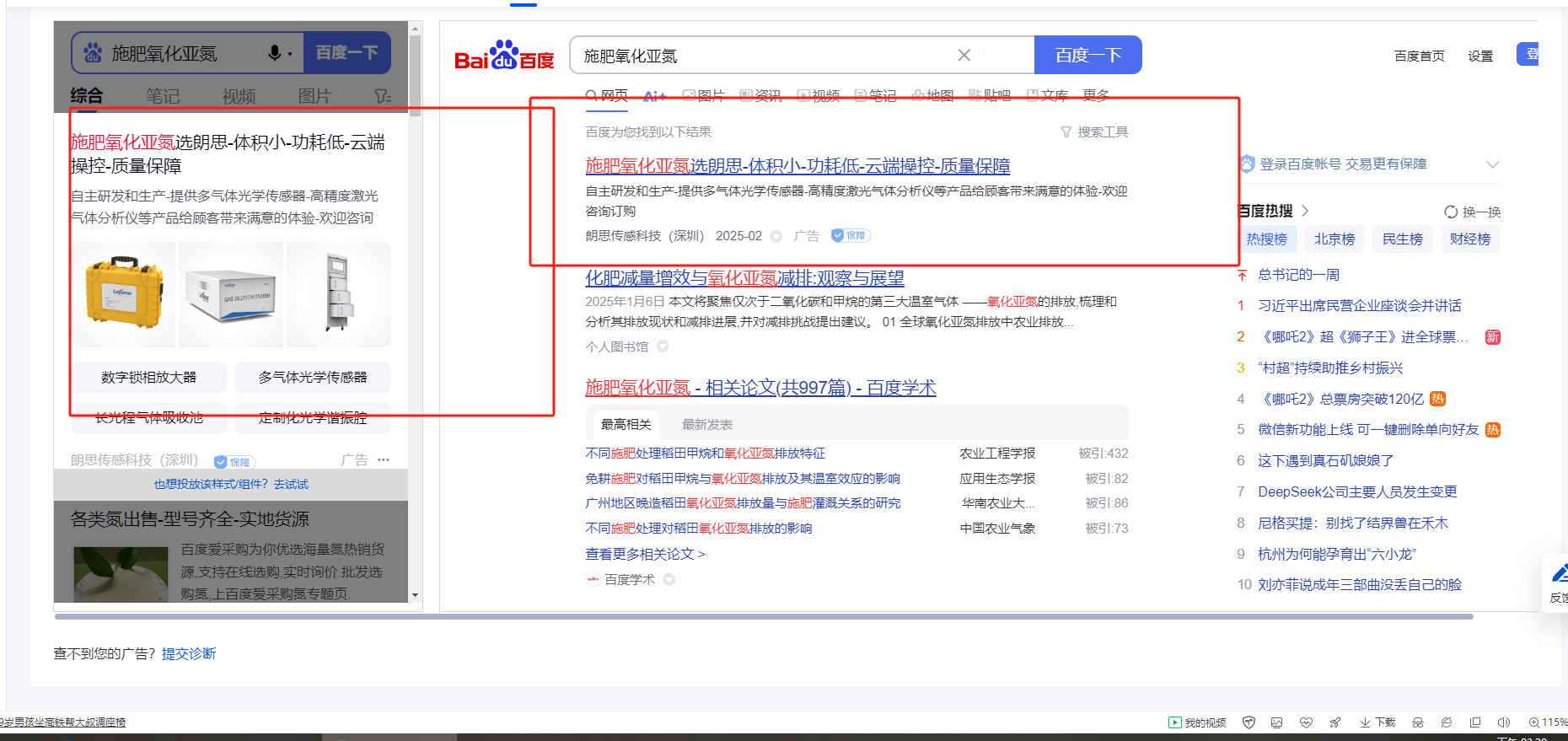Click the speaker volume icon in status bar
This screenshot has height=741, width=1568.
(x=1503, y=722)
